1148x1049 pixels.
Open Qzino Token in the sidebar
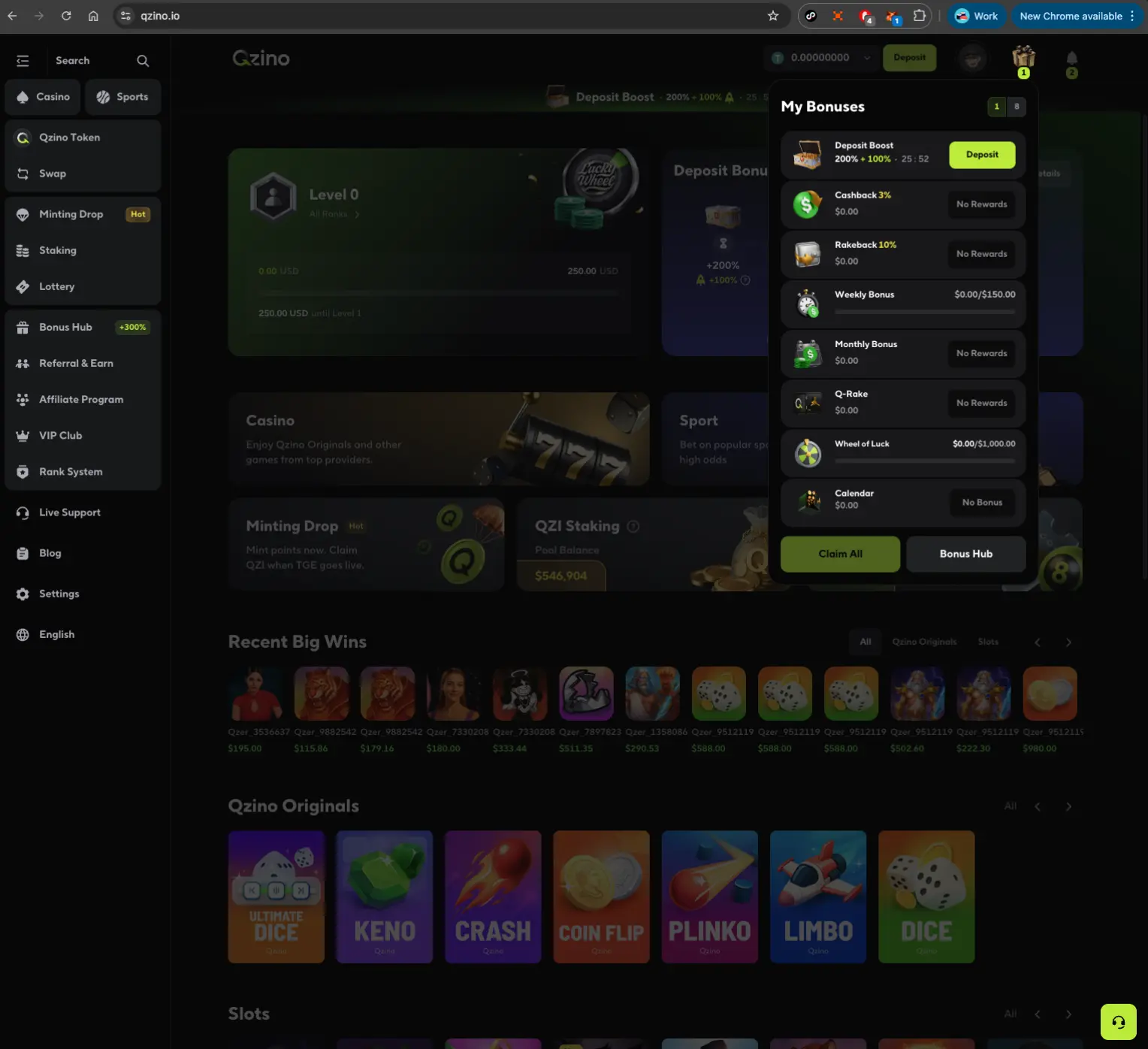point(83,138)
